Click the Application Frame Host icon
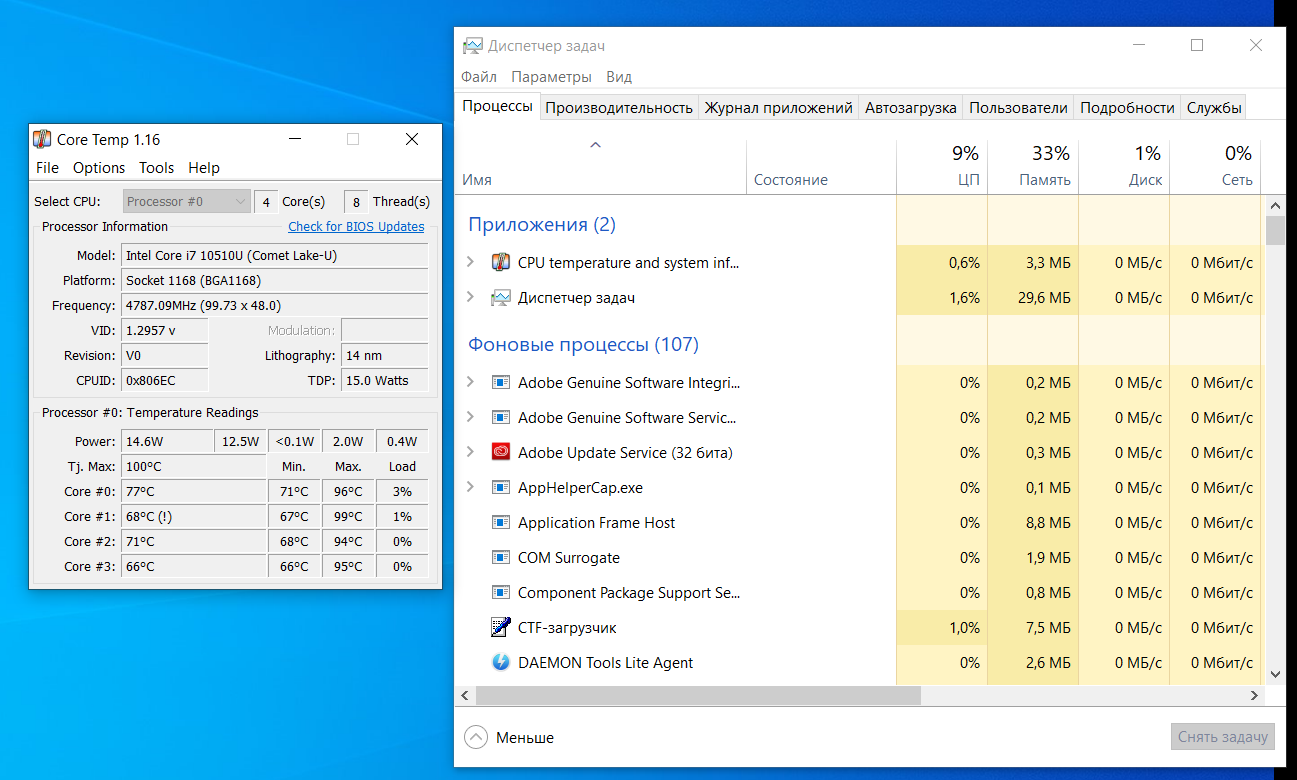The height and width of the screenshot is (780, 1297). click(x=501, y=523)
